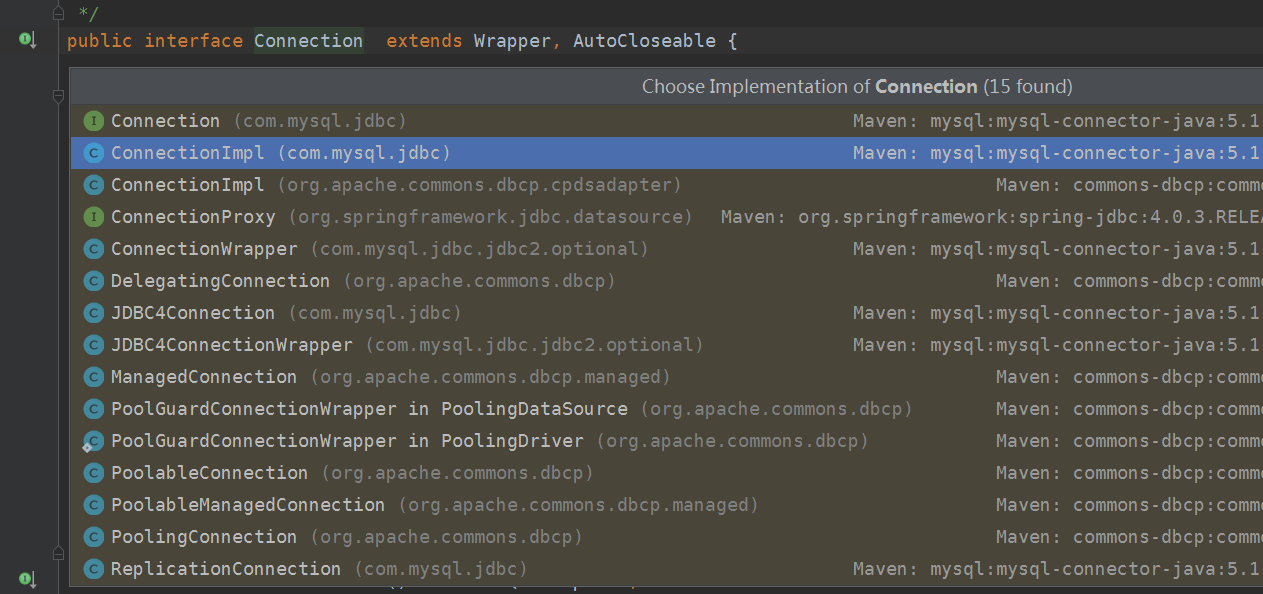Click class icon of PoolGuardConnectionWrapper in PoolingDataSource
This screenshot has width=1263, height=594.
pyautogui.click(x=93, y=409)
